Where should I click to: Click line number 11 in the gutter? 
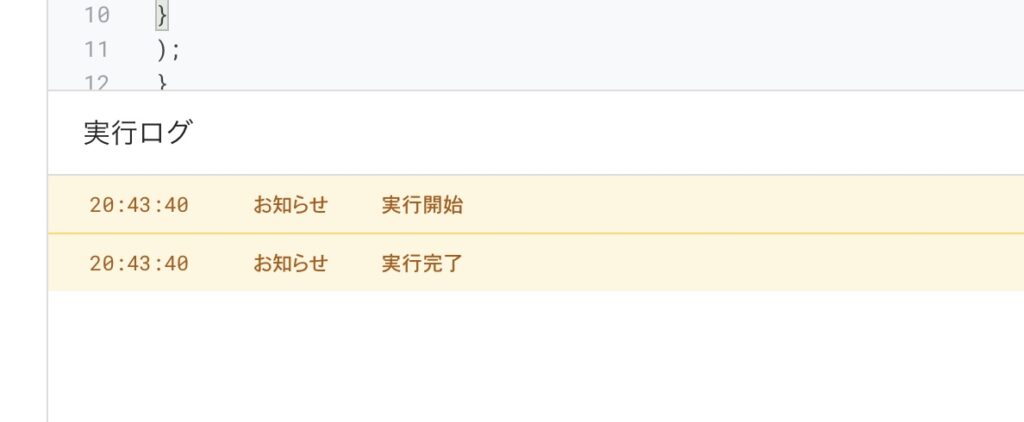(x=97, y=49)
